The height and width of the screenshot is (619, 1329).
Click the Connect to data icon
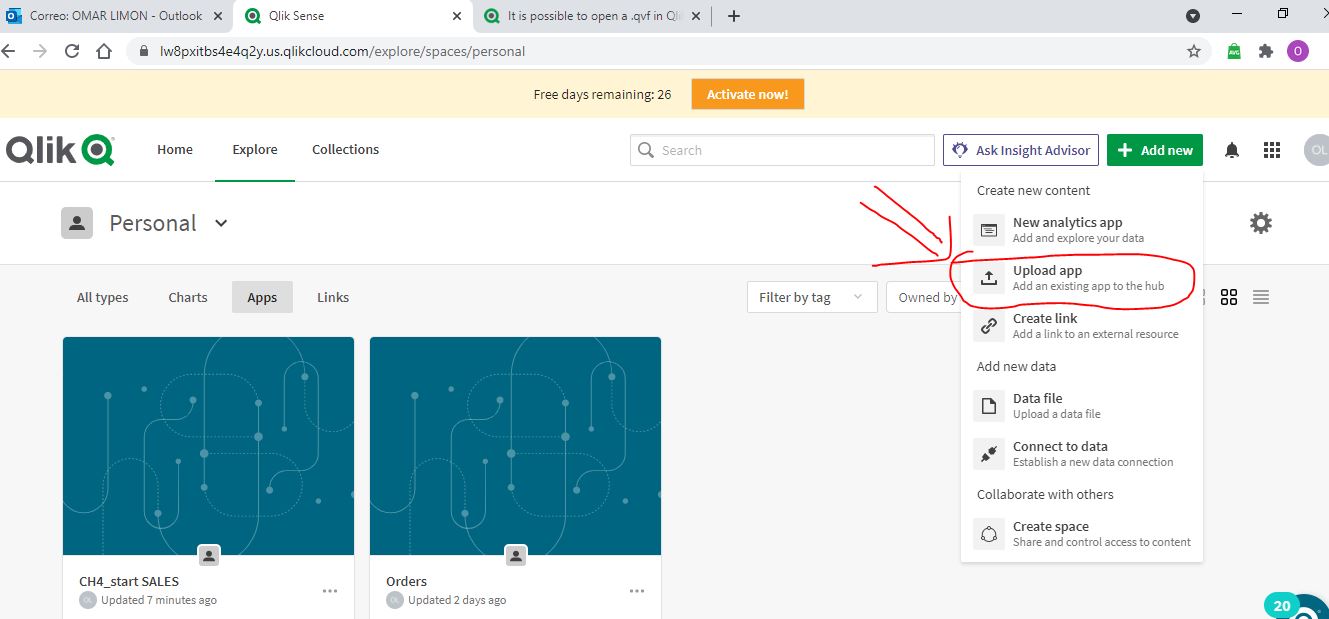pyautogui.click(x=989, y=454)
